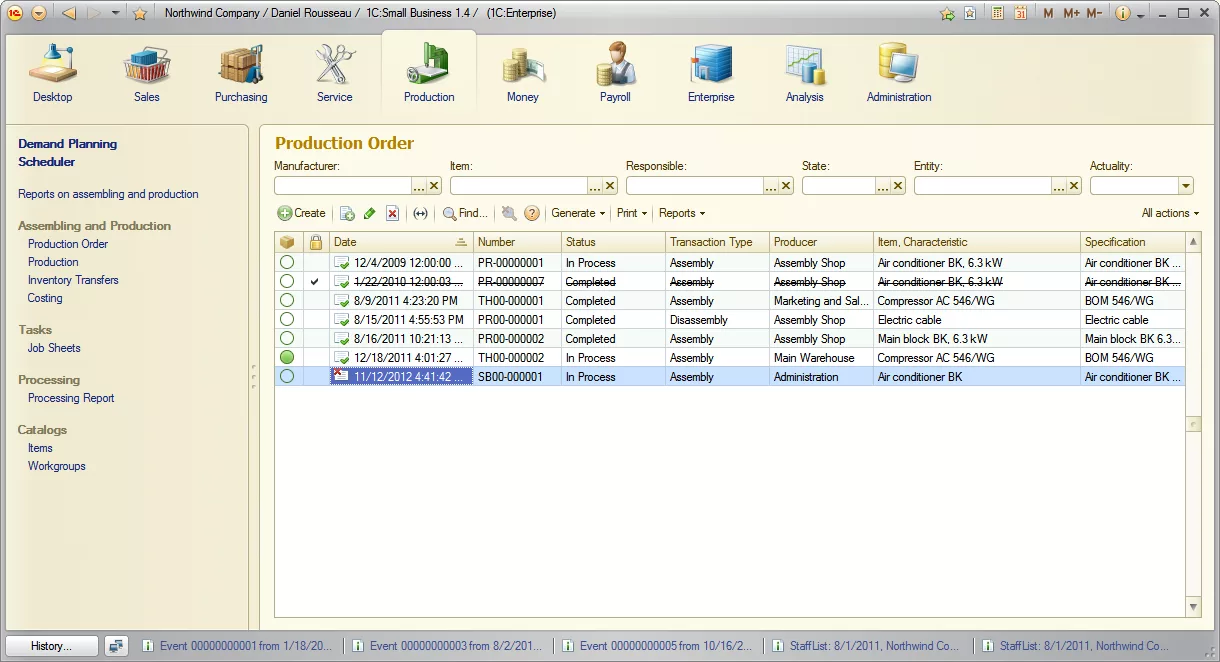Expand the Print menu
This screenshot has width=1220, height=662.
pos(632,213)
